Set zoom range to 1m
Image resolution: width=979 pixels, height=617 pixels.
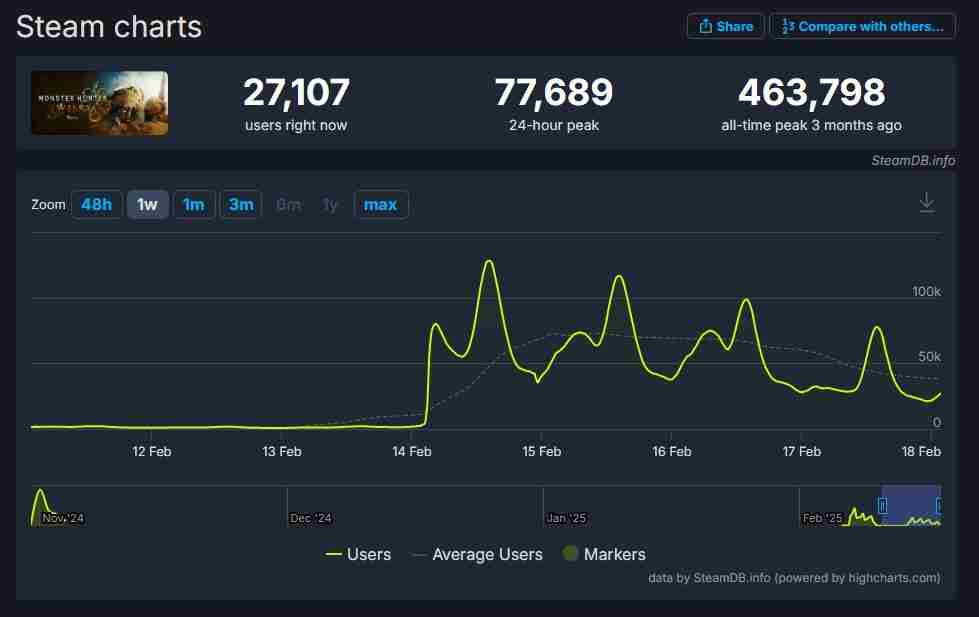[194, 205]
